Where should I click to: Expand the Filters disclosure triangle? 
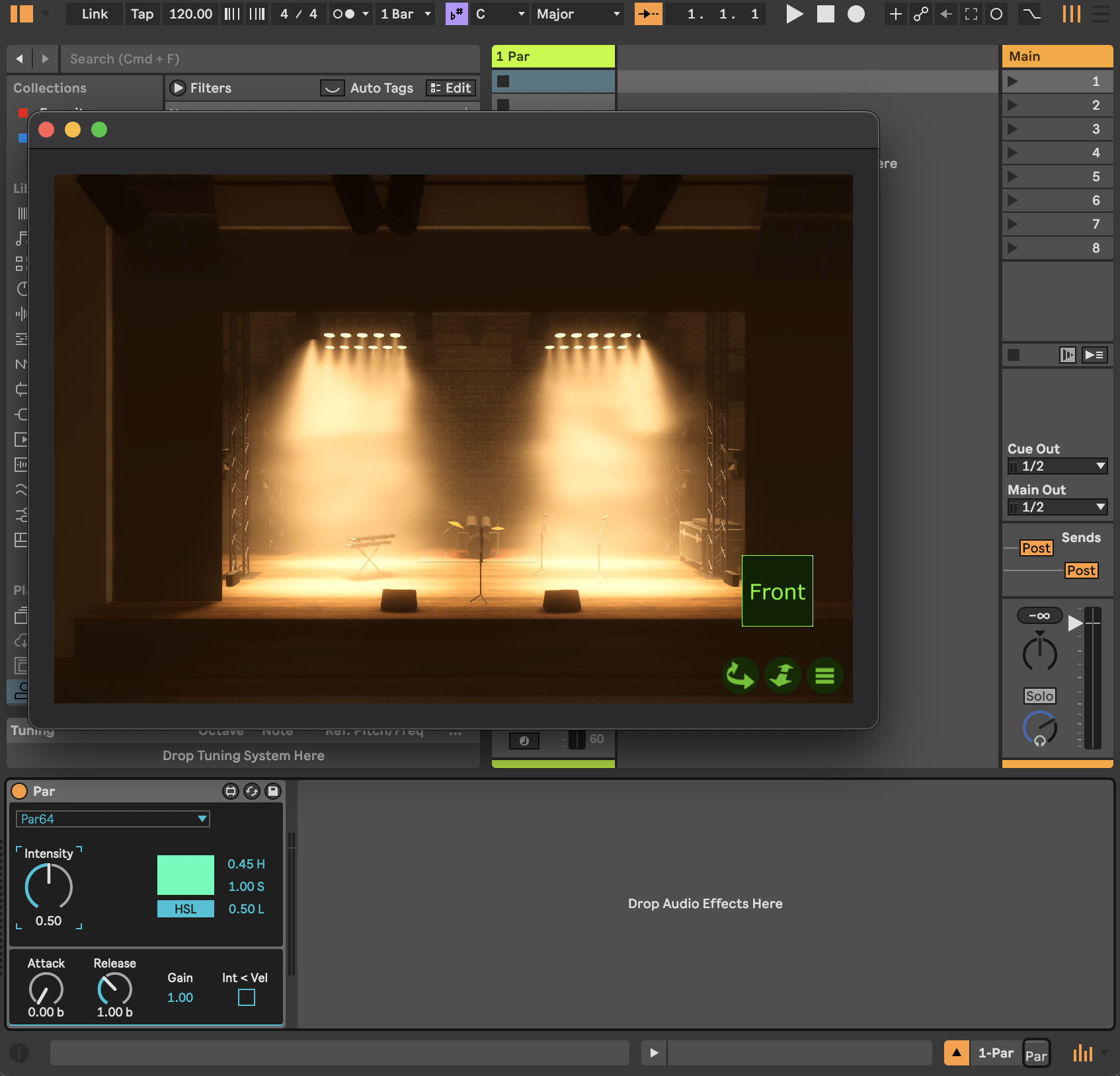pos(177,88)
